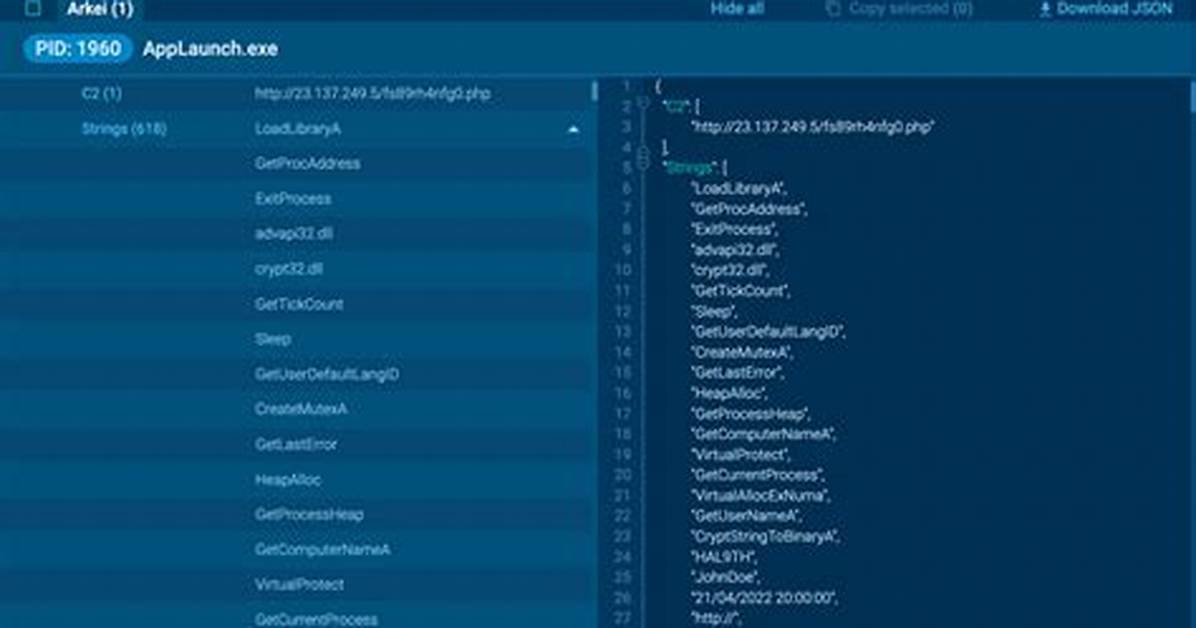Click the C2 URL in the left list

[x=372, y=93]
